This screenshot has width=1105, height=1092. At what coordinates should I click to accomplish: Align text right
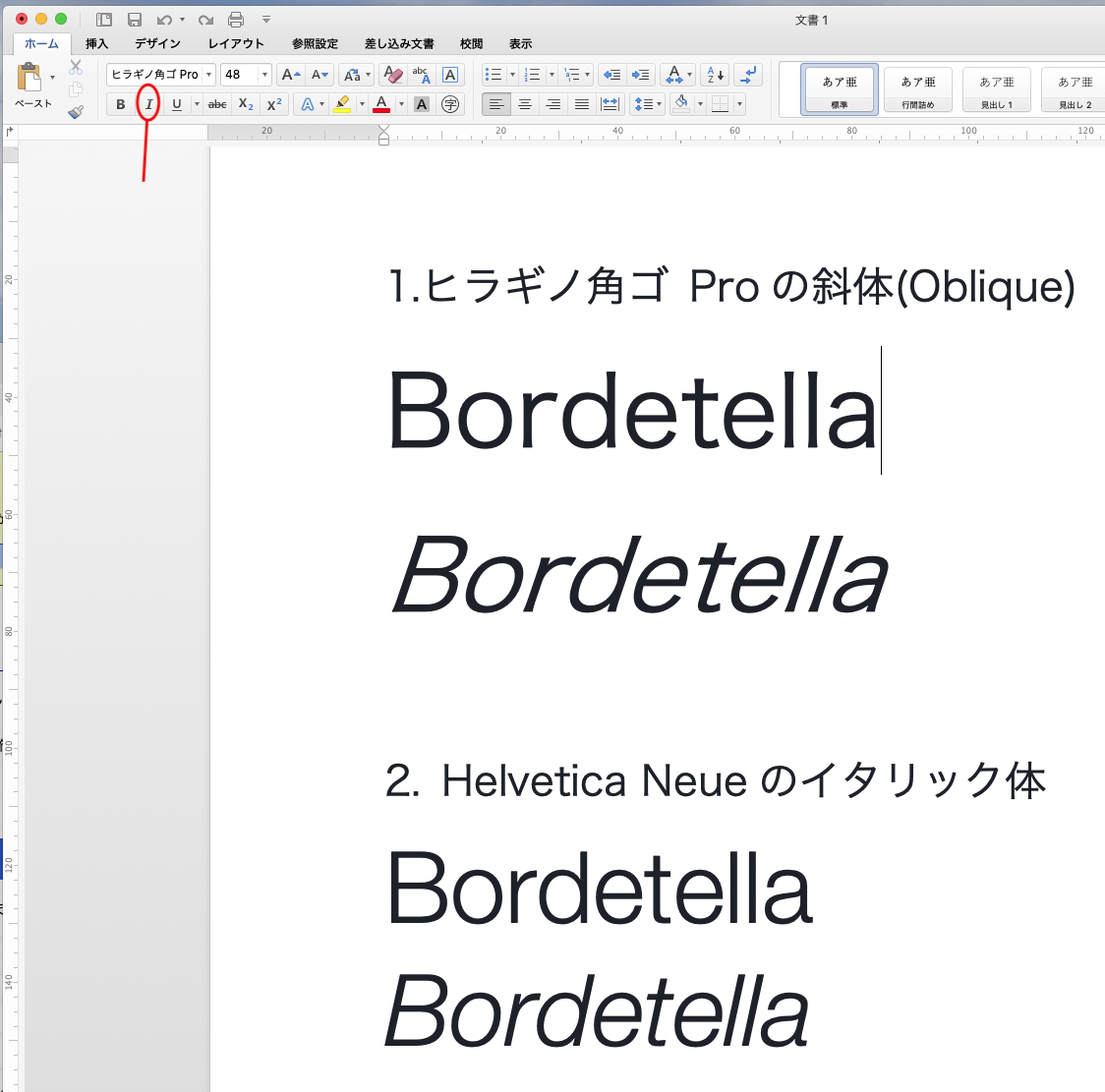(553, 104)
